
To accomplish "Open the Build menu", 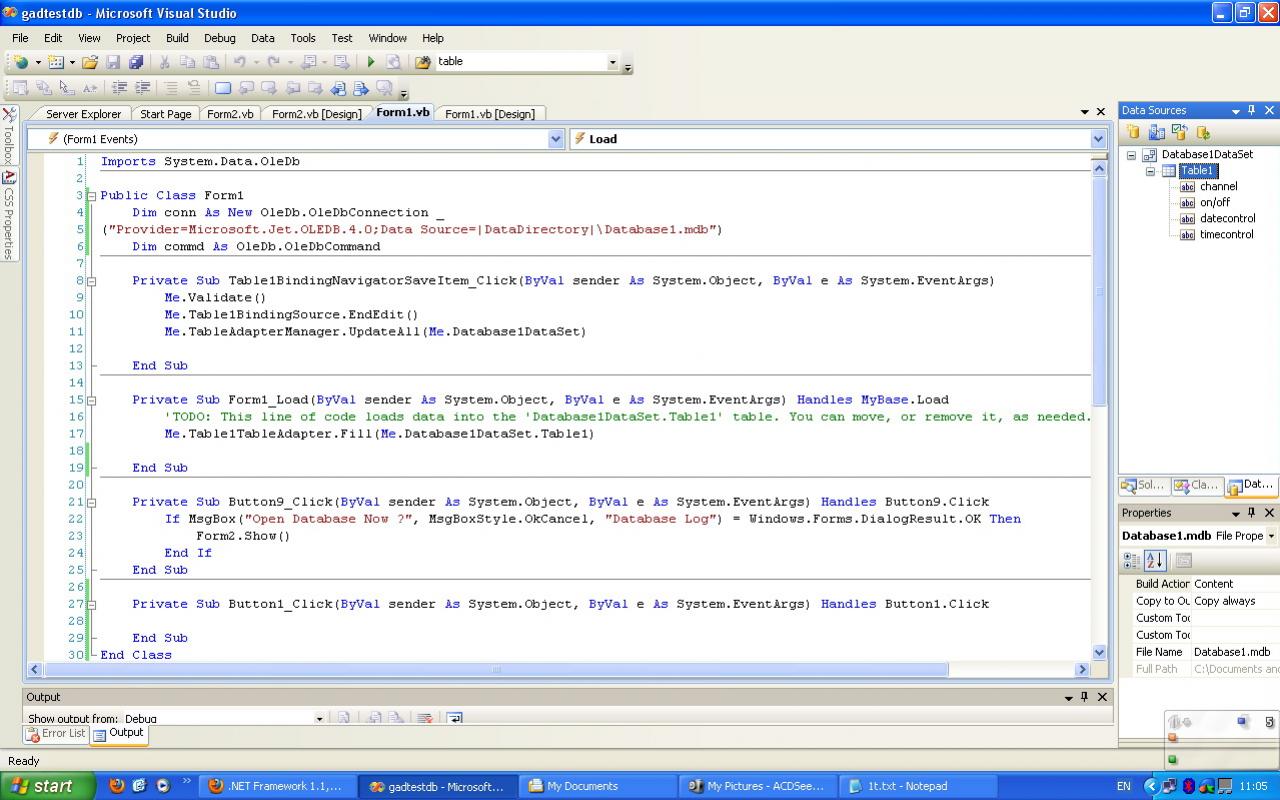I will tap(177, 38).
